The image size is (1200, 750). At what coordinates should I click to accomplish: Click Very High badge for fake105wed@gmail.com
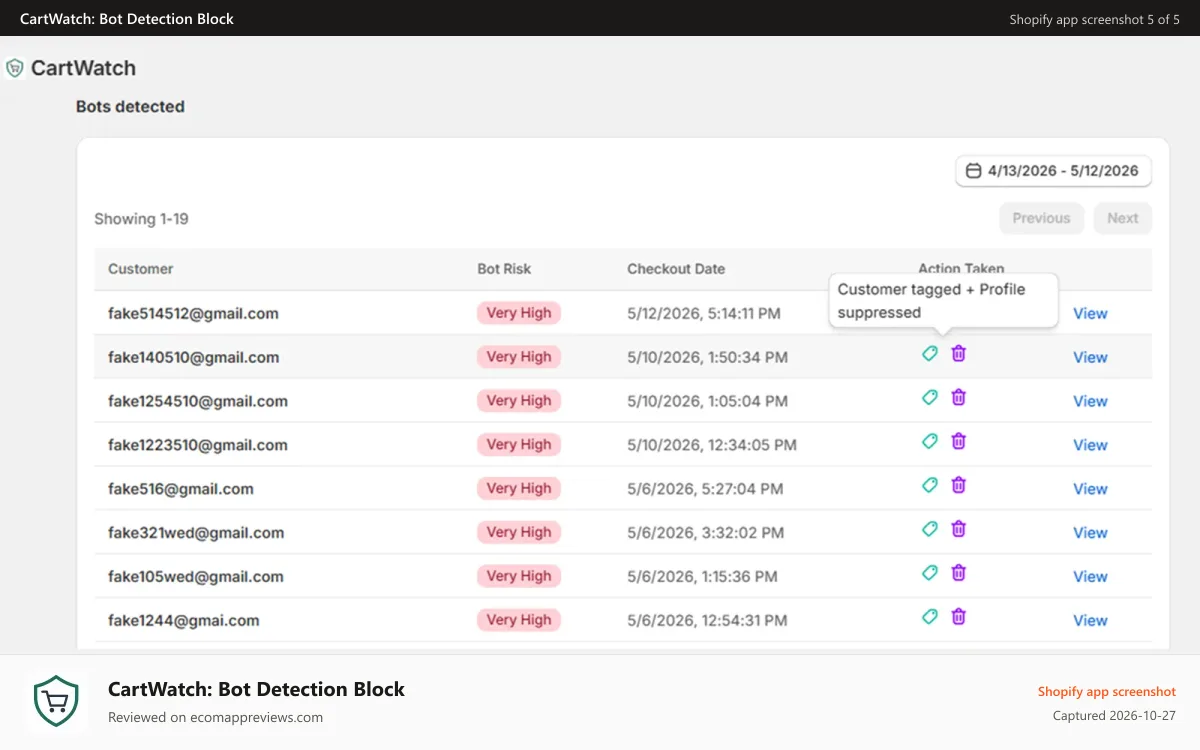[x=519, y=577]
